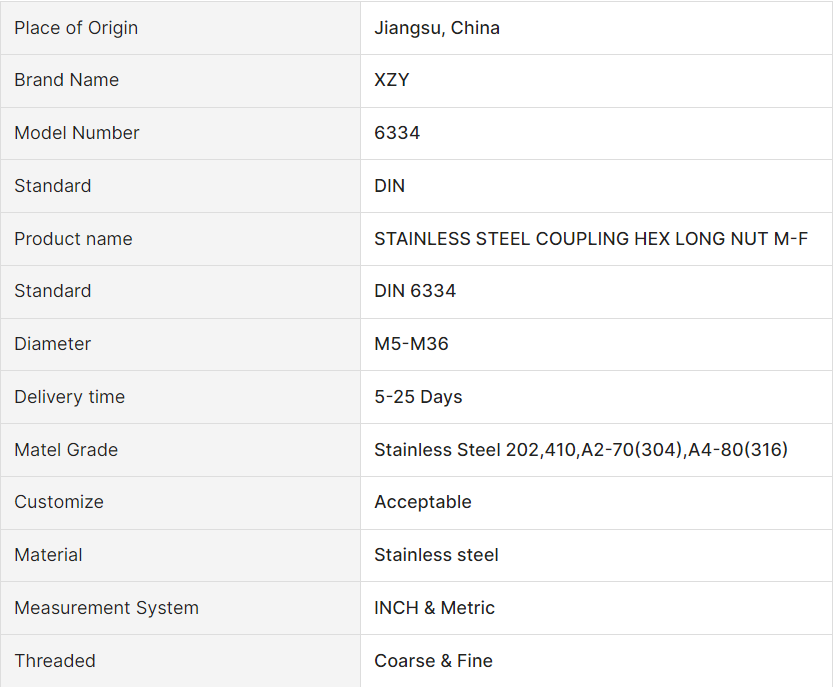Select the XZY brand value
Image resolution: width=834 pixels, height=687 pixels.
click(392, 80)
